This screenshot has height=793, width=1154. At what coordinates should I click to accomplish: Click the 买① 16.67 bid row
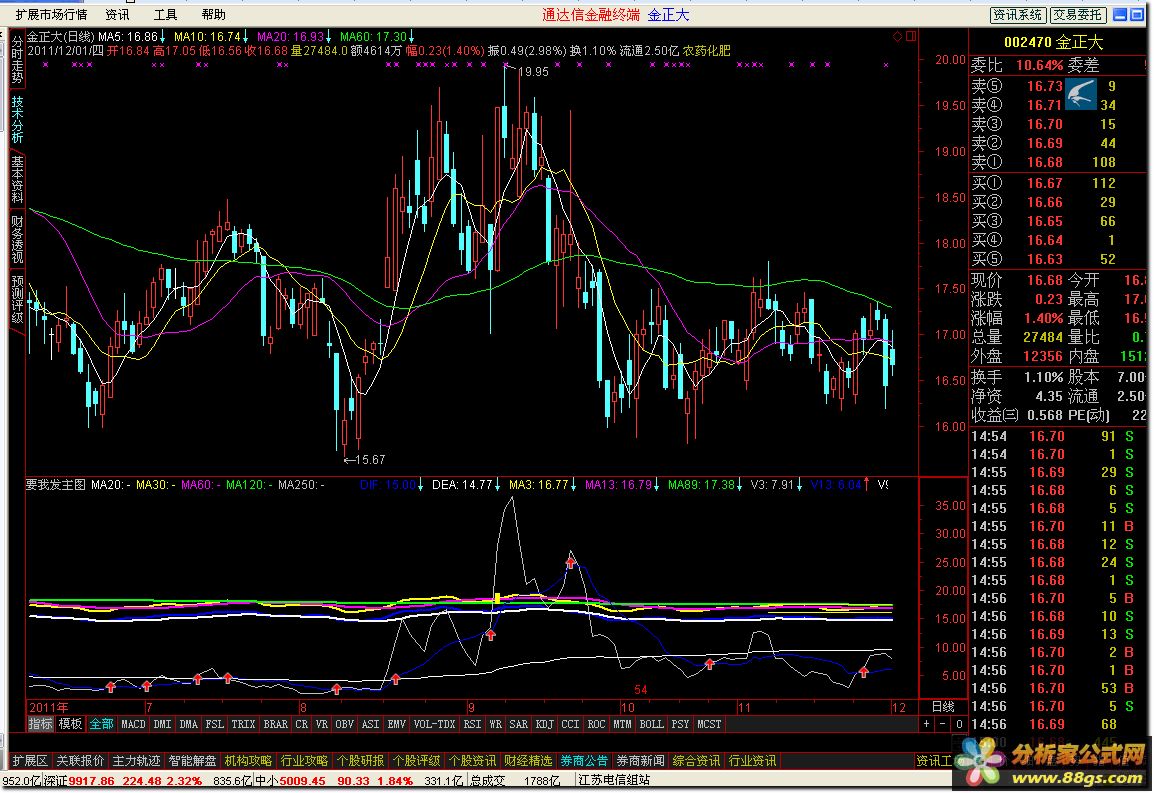(x=1058, y=183)
